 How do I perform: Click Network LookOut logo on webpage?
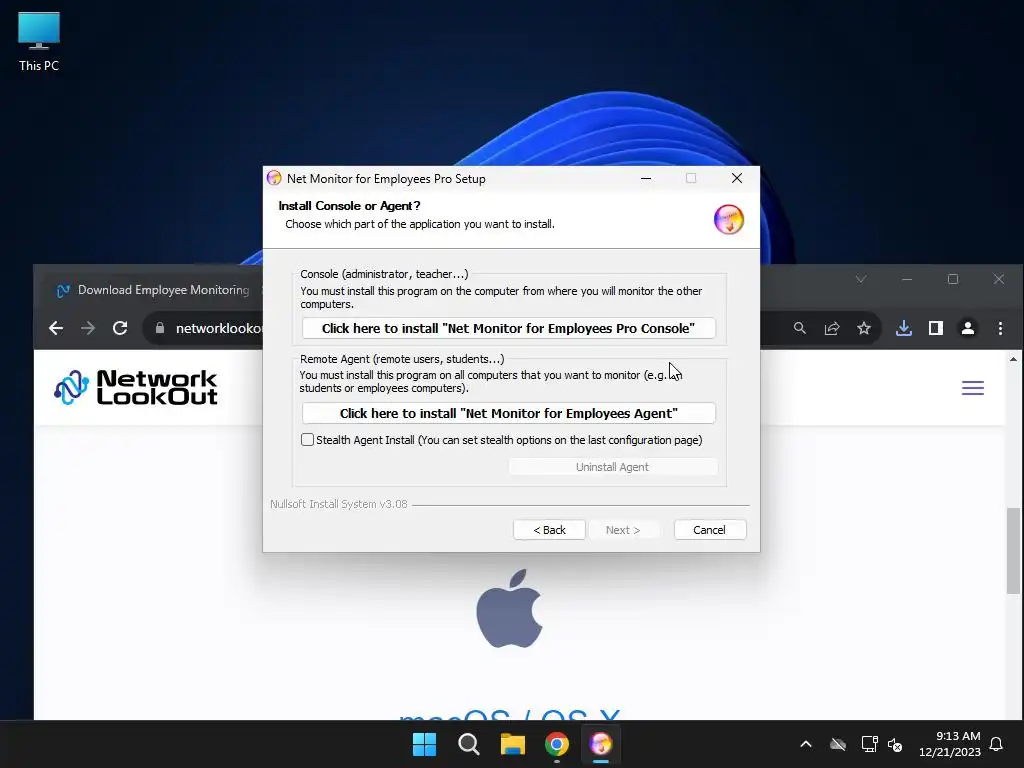pyautogui.click(x=136, y=387)
